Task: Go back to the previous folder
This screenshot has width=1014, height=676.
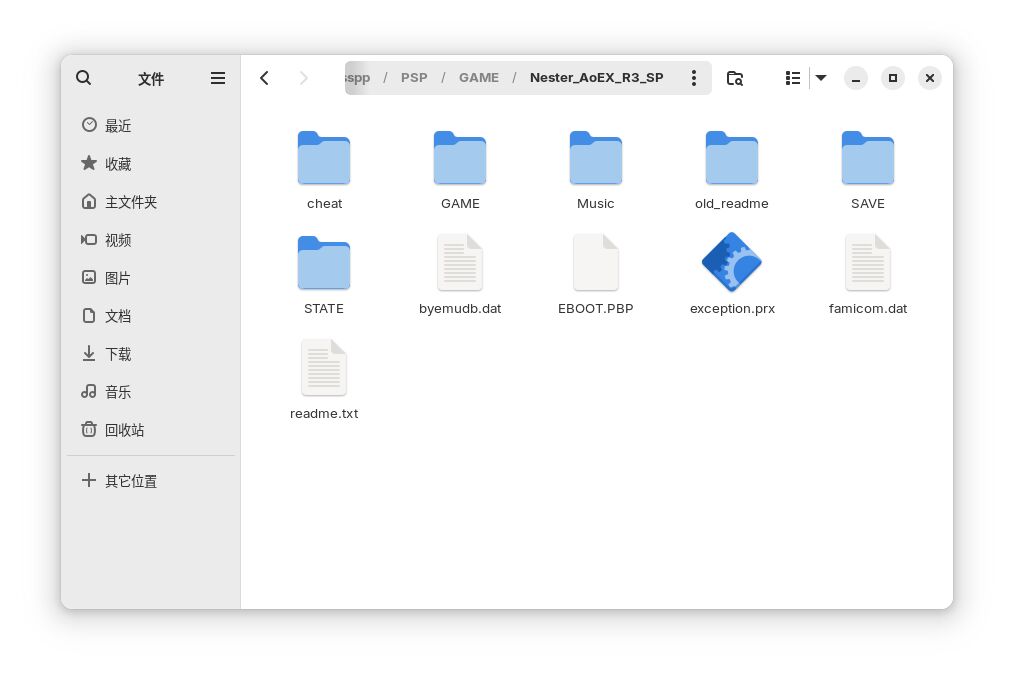Action: click(264, 78)
